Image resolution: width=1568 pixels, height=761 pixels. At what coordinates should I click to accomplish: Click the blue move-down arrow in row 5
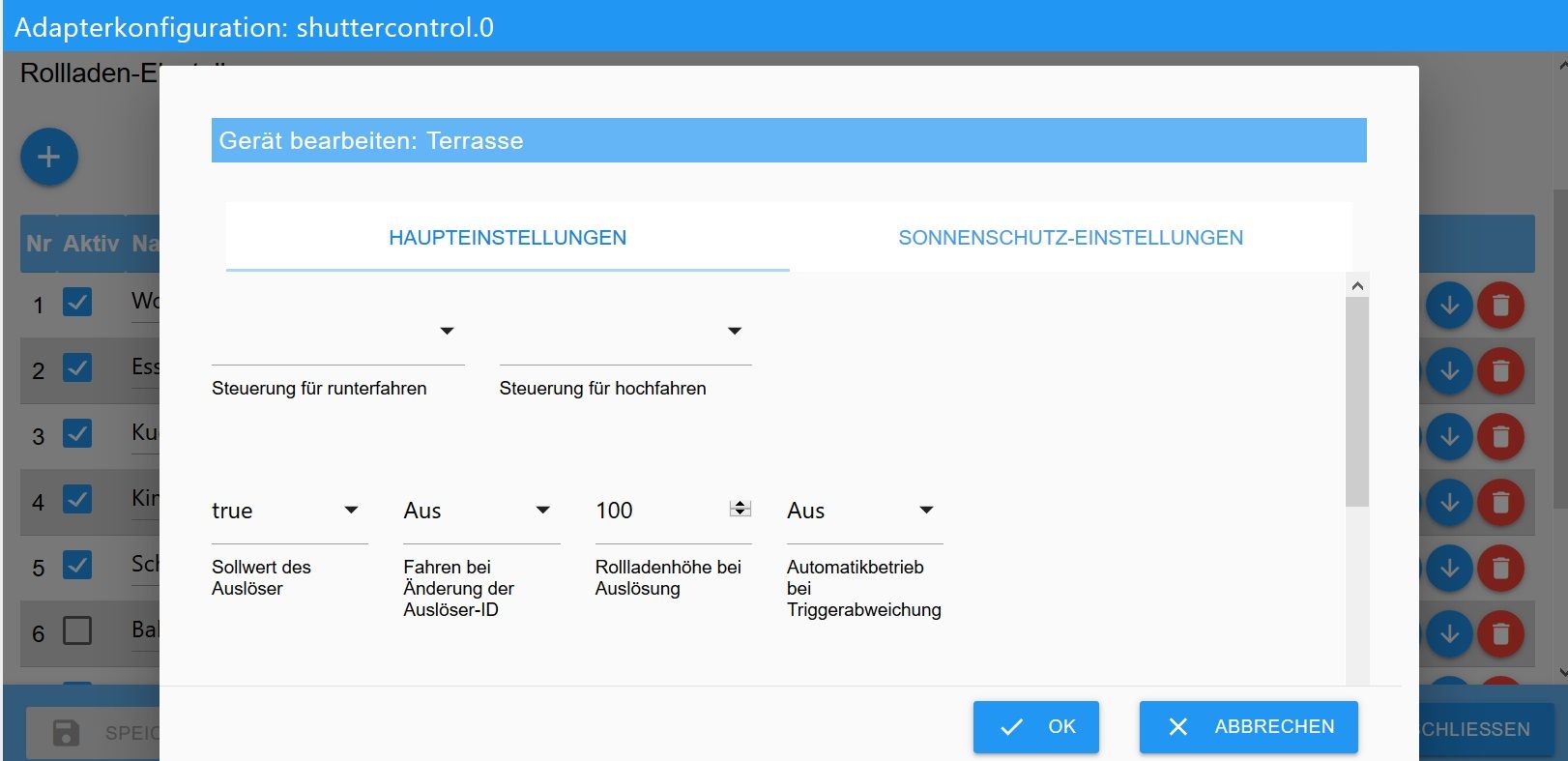point(1449,569)
